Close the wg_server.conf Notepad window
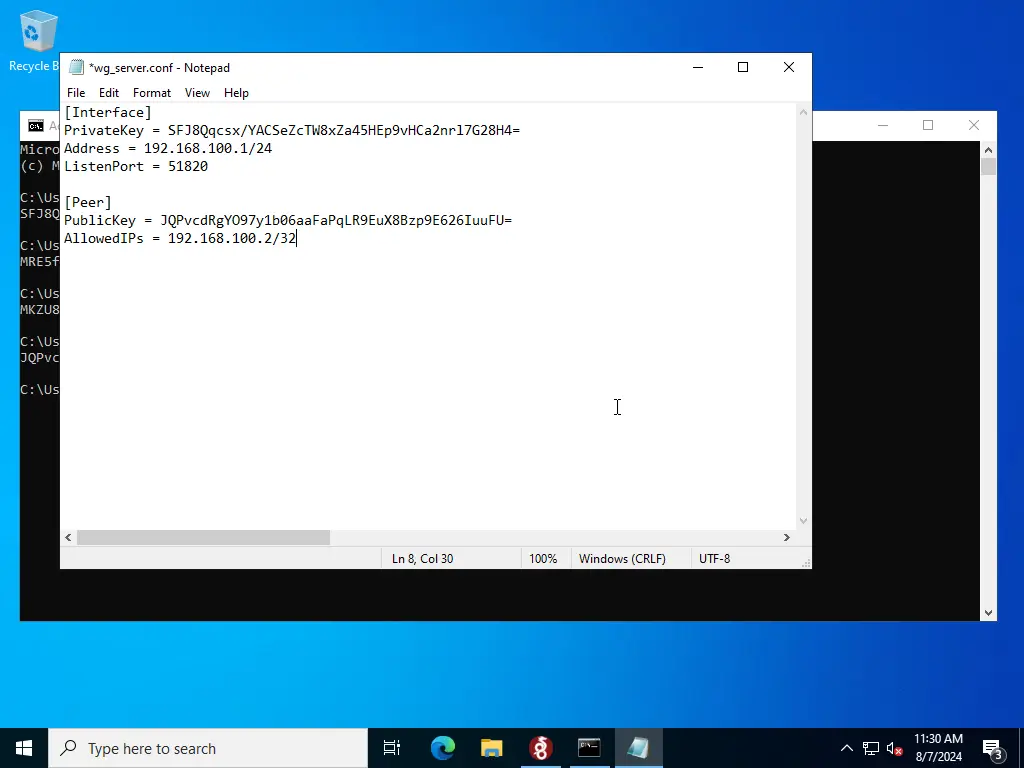 [788, 67]
